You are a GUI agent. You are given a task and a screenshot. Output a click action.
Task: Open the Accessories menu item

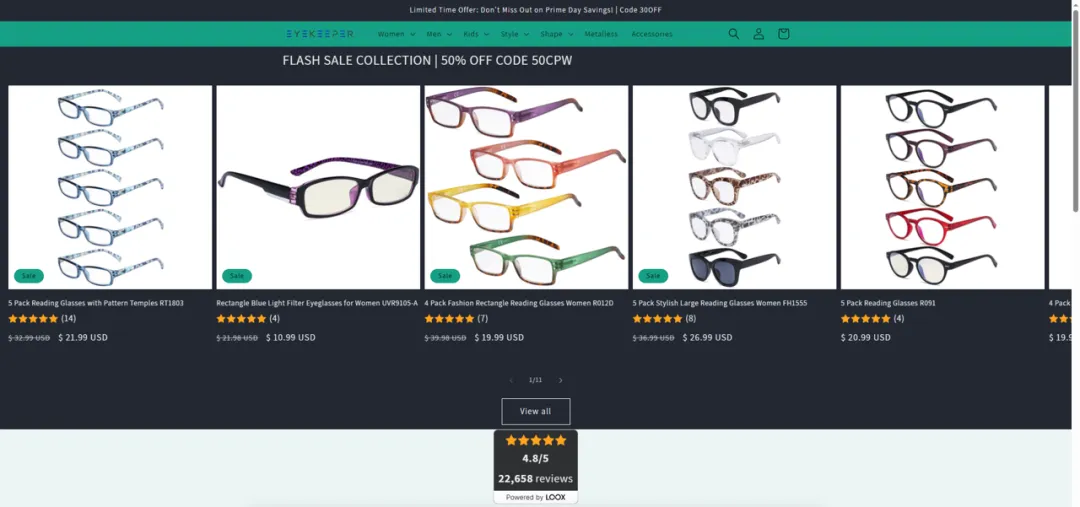(x=652, y=34)
